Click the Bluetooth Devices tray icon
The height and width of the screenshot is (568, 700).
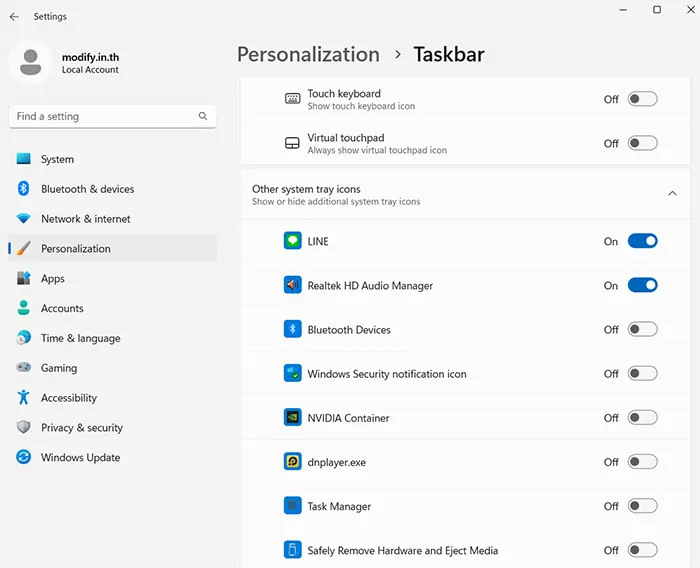pos(292,329)
